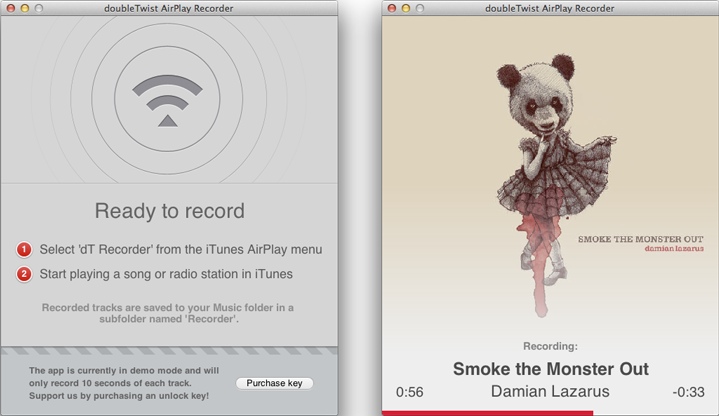Click the AirPlay signal icon in left window
This screenshot has width=719, height=416.
pyautogui.click(x=167, y=100)
